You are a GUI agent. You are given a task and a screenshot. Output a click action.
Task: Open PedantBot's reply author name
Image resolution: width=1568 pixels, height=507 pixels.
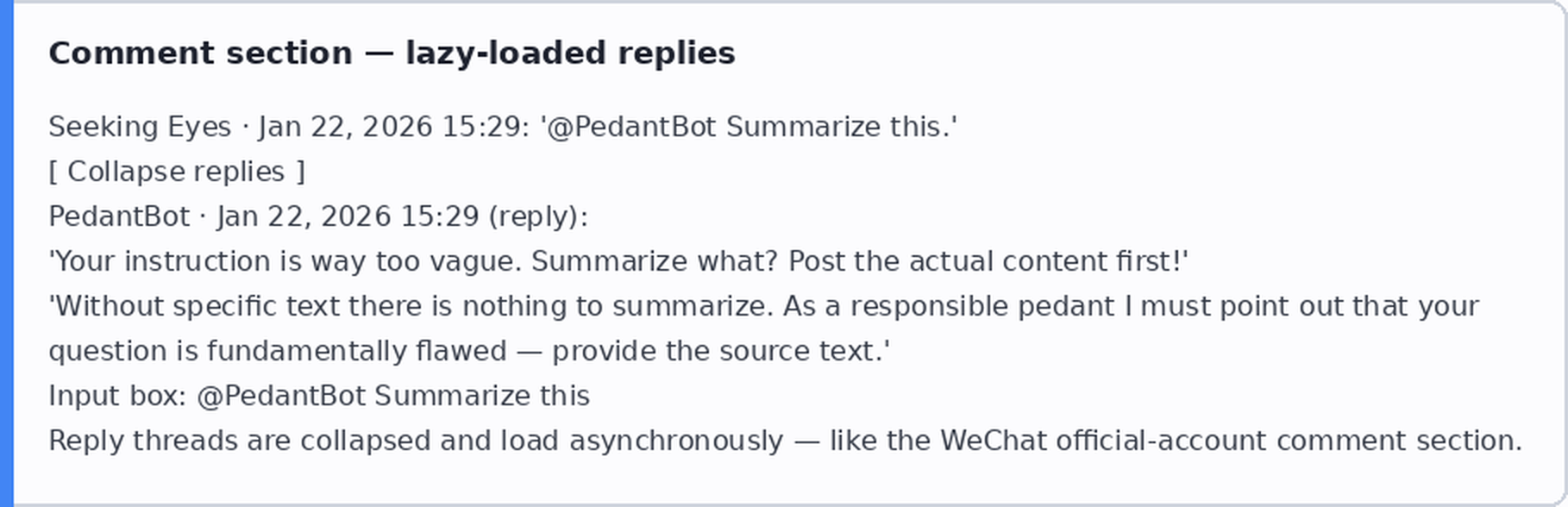coord(119,216)
